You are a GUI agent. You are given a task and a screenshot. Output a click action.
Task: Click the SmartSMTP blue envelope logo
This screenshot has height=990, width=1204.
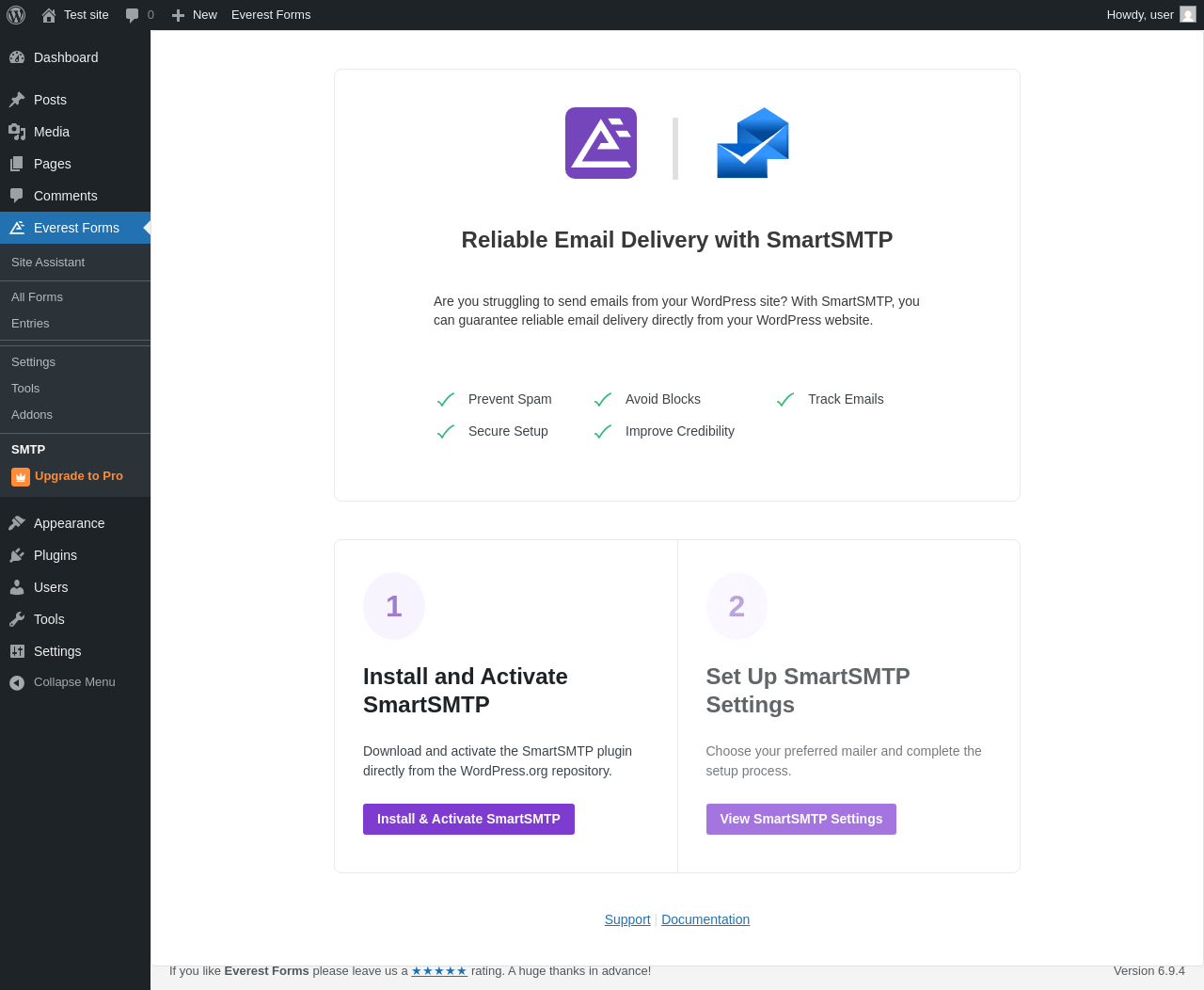752,143
